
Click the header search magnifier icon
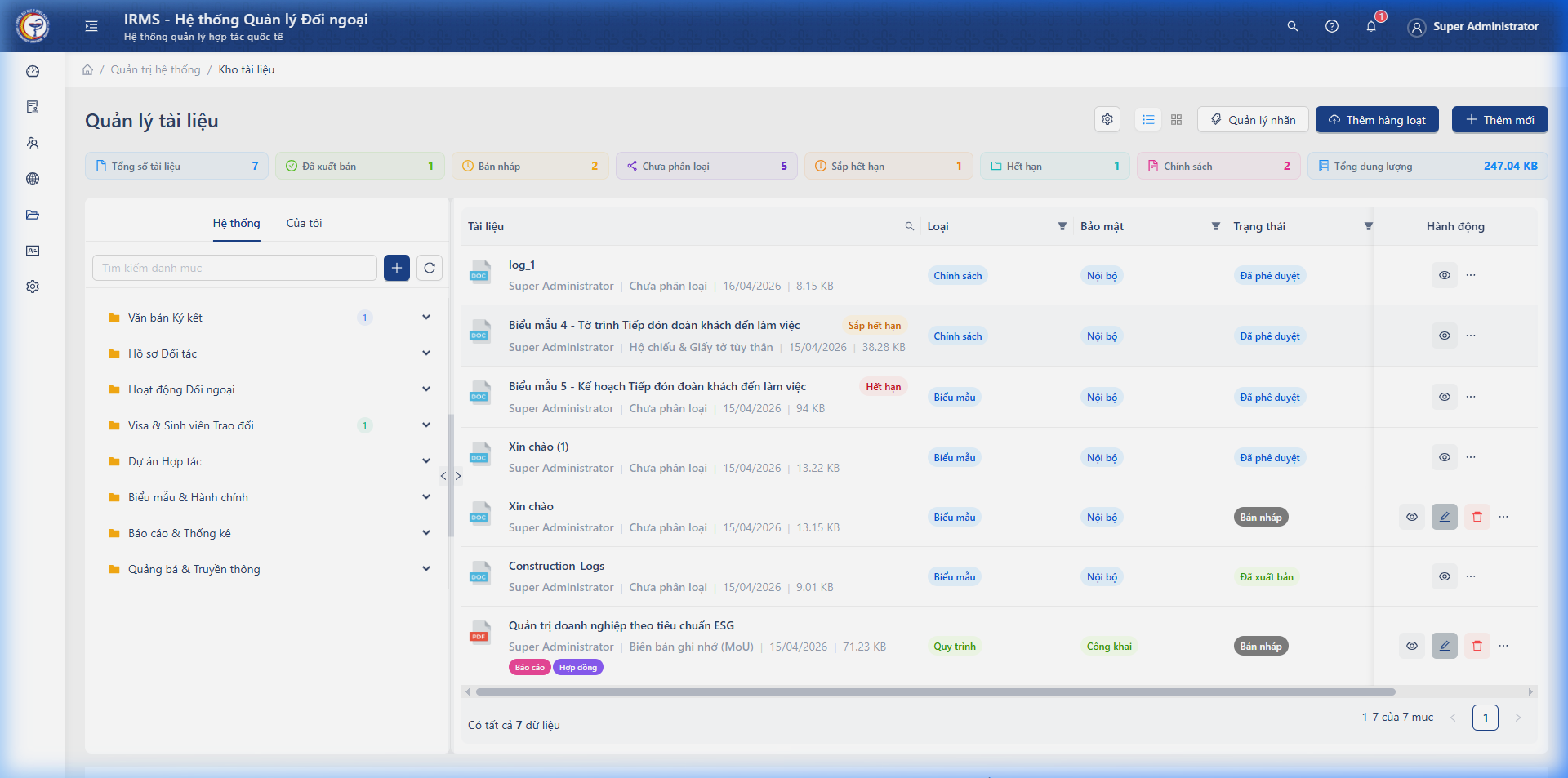click(x=1293, y=26)
